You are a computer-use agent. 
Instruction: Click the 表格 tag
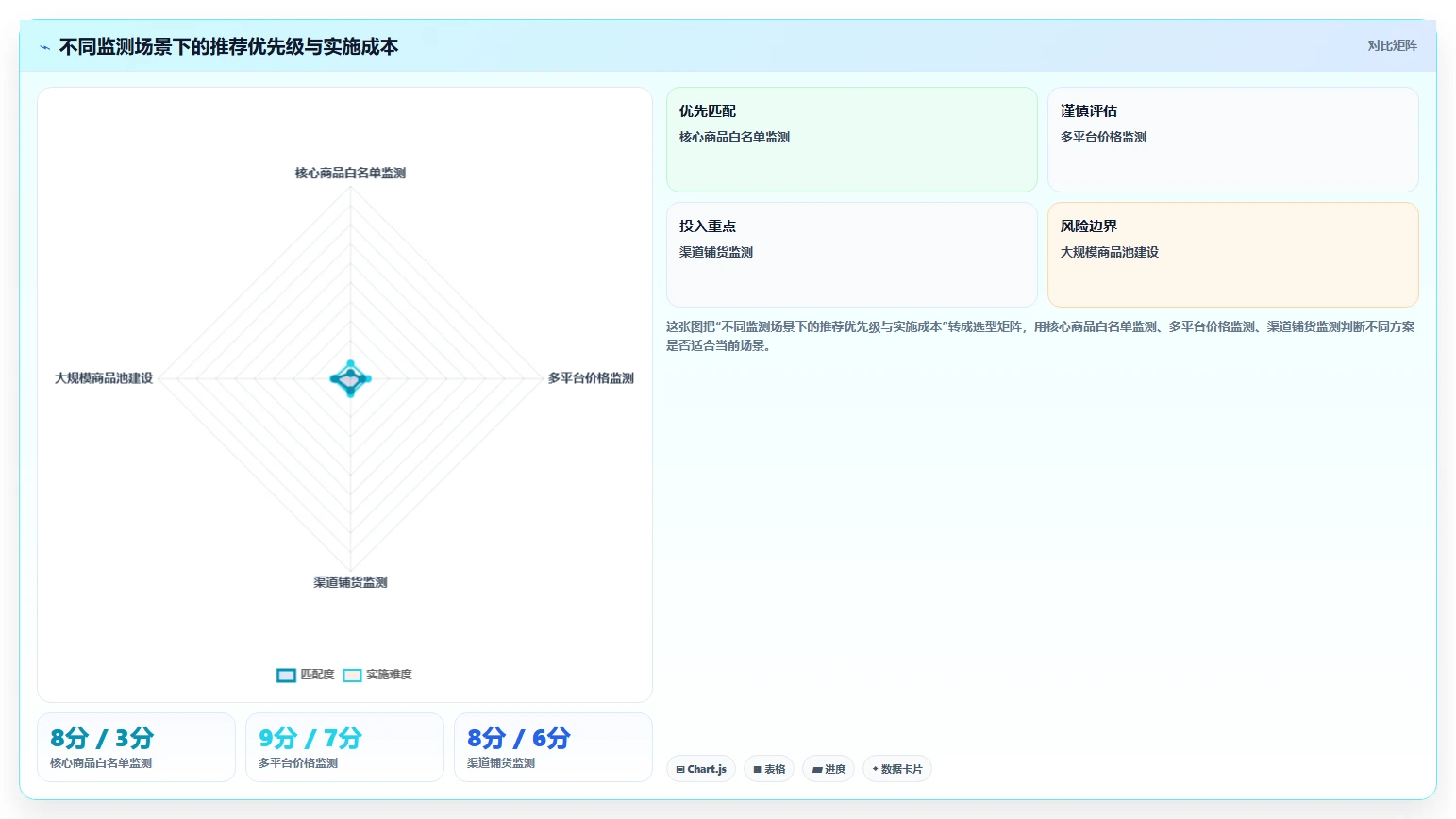tap(769, 769)
